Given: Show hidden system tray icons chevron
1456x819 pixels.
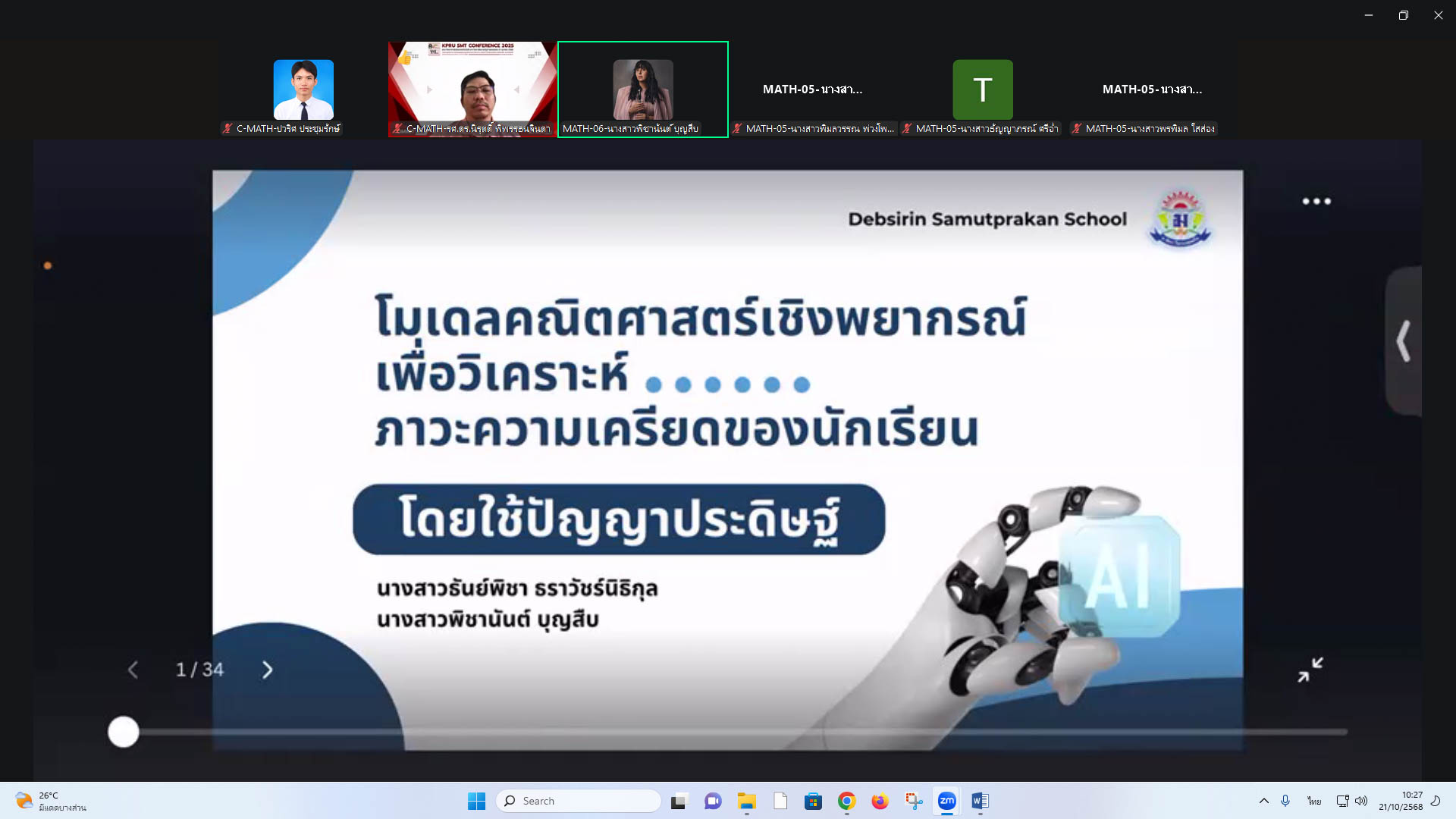Looking at the screenshot, I should pos(1263,801).
